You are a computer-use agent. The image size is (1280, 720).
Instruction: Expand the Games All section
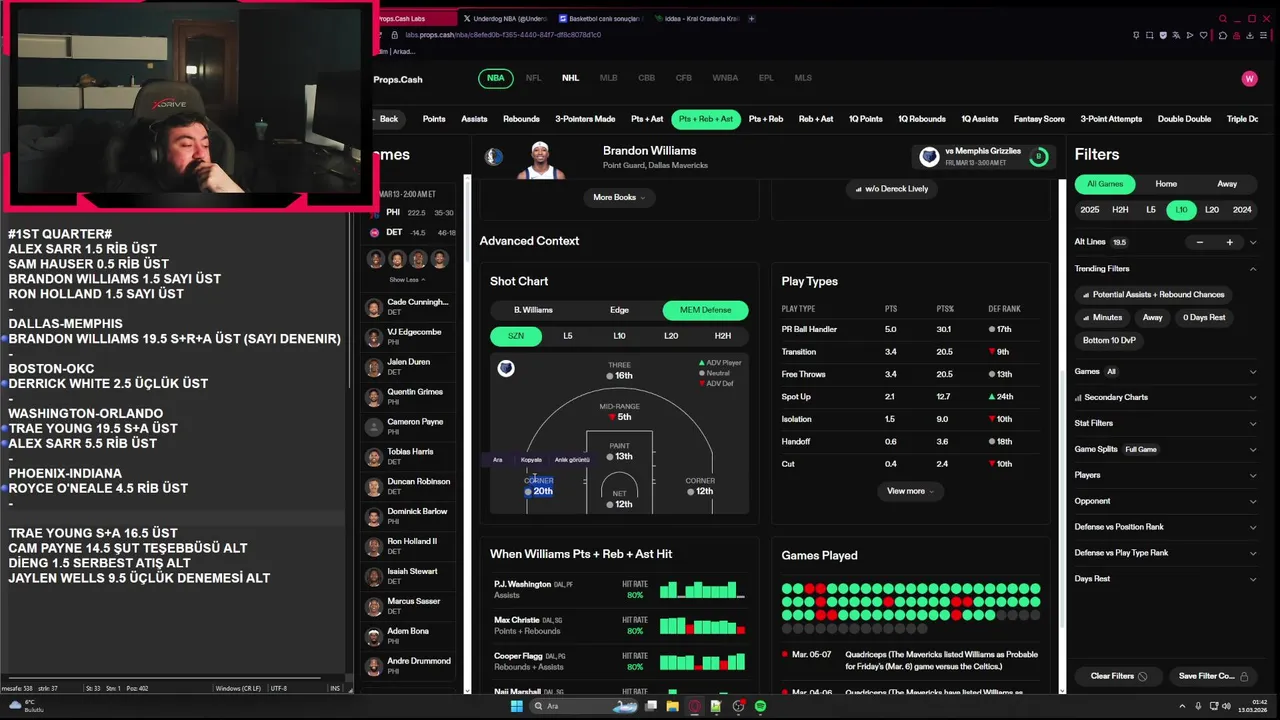pyautogui.click(x=1165, y=371)
